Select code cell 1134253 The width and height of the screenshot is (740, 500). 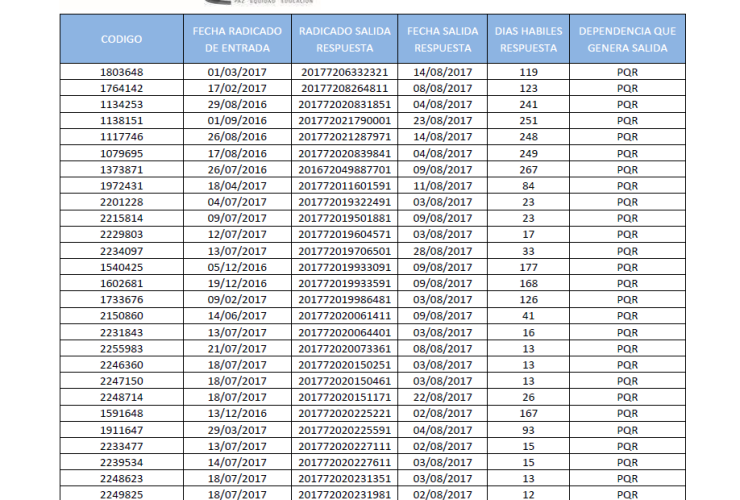point(121,104)
